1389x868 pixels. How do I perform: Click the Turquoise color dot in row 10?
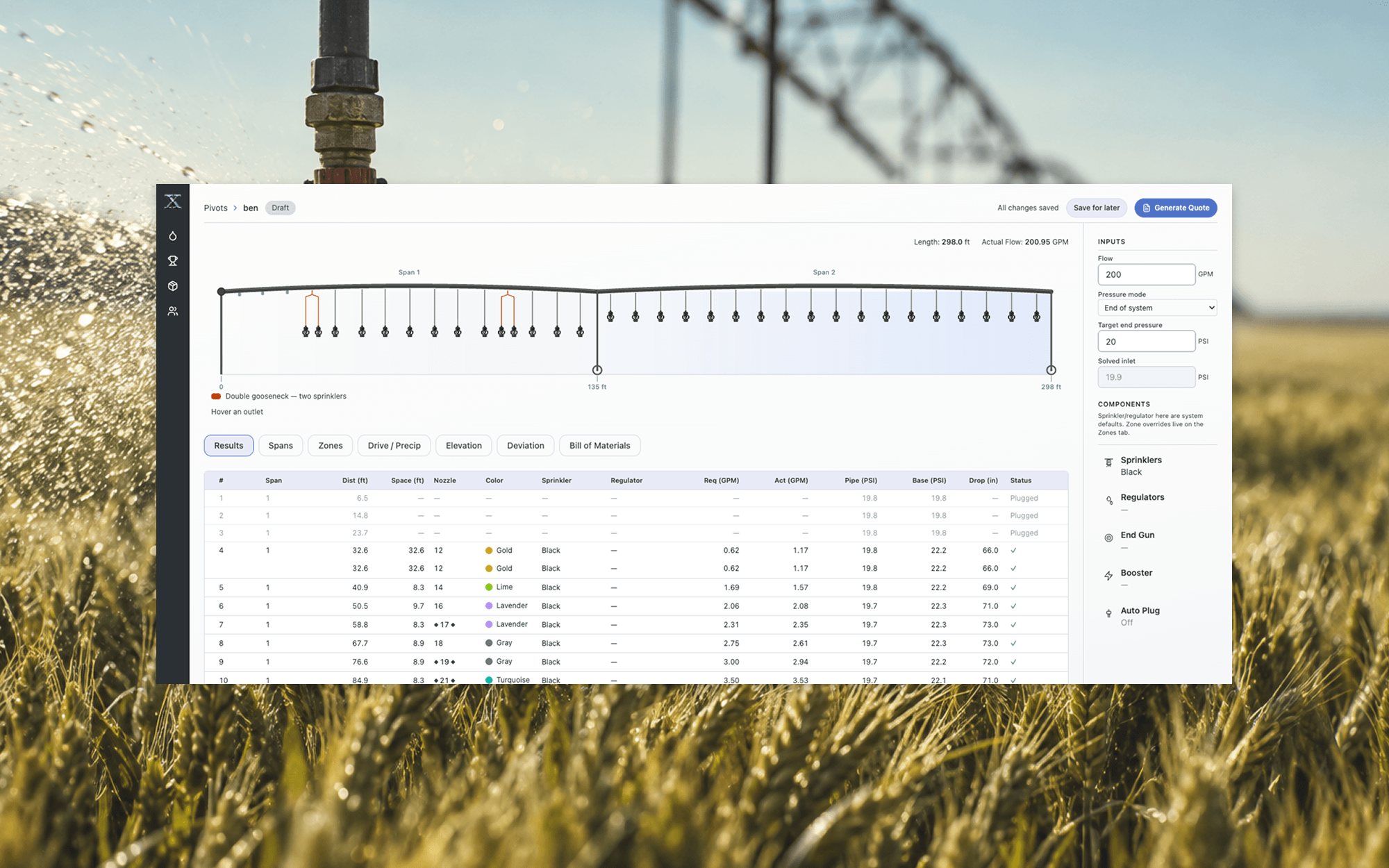tap(489, 681)
